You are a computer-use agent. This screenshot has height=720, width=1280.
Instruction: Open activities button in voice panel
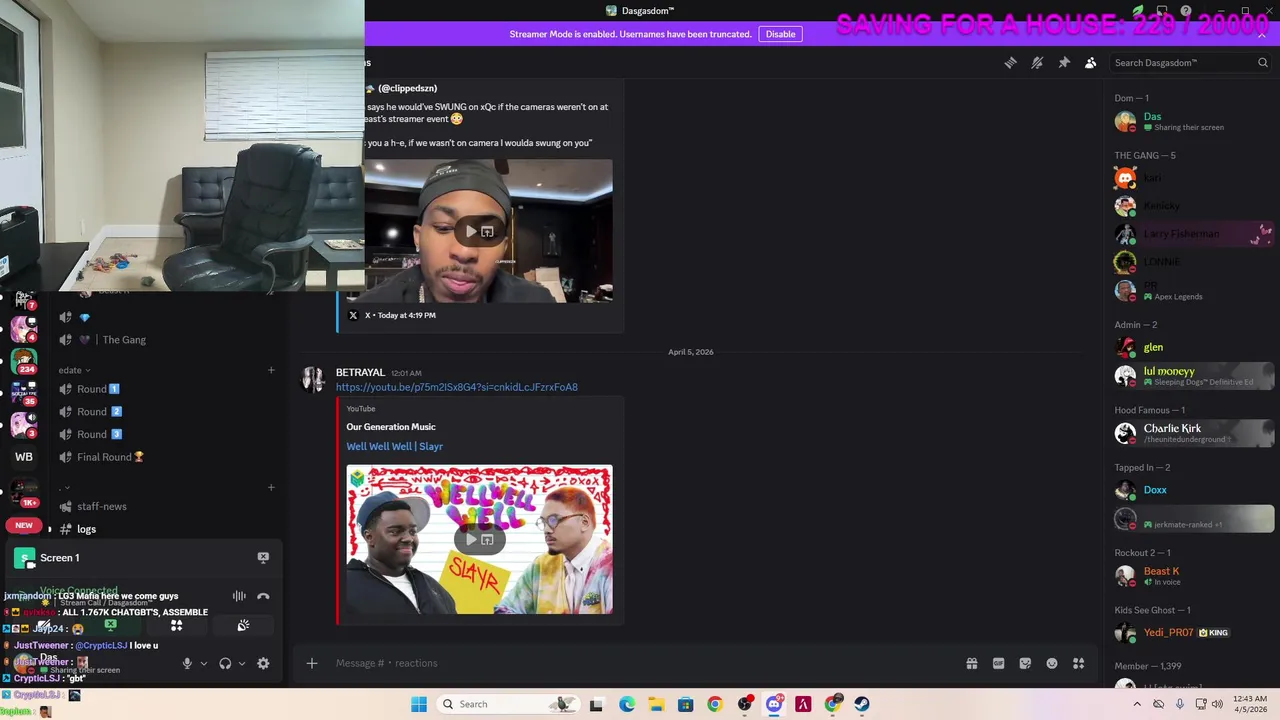coord(176,626)
